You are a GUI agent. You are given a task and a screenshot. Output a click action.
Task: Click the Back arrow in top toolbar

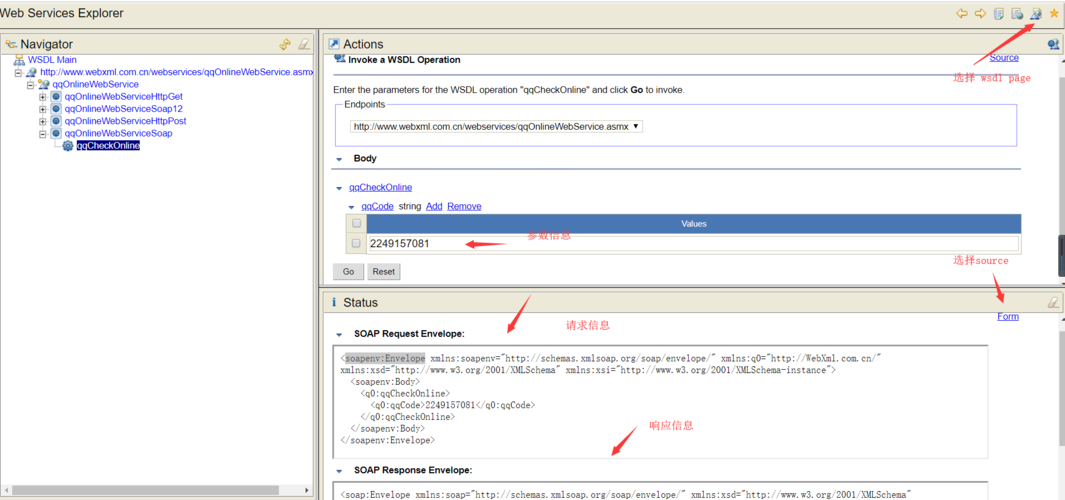(962, 14)
